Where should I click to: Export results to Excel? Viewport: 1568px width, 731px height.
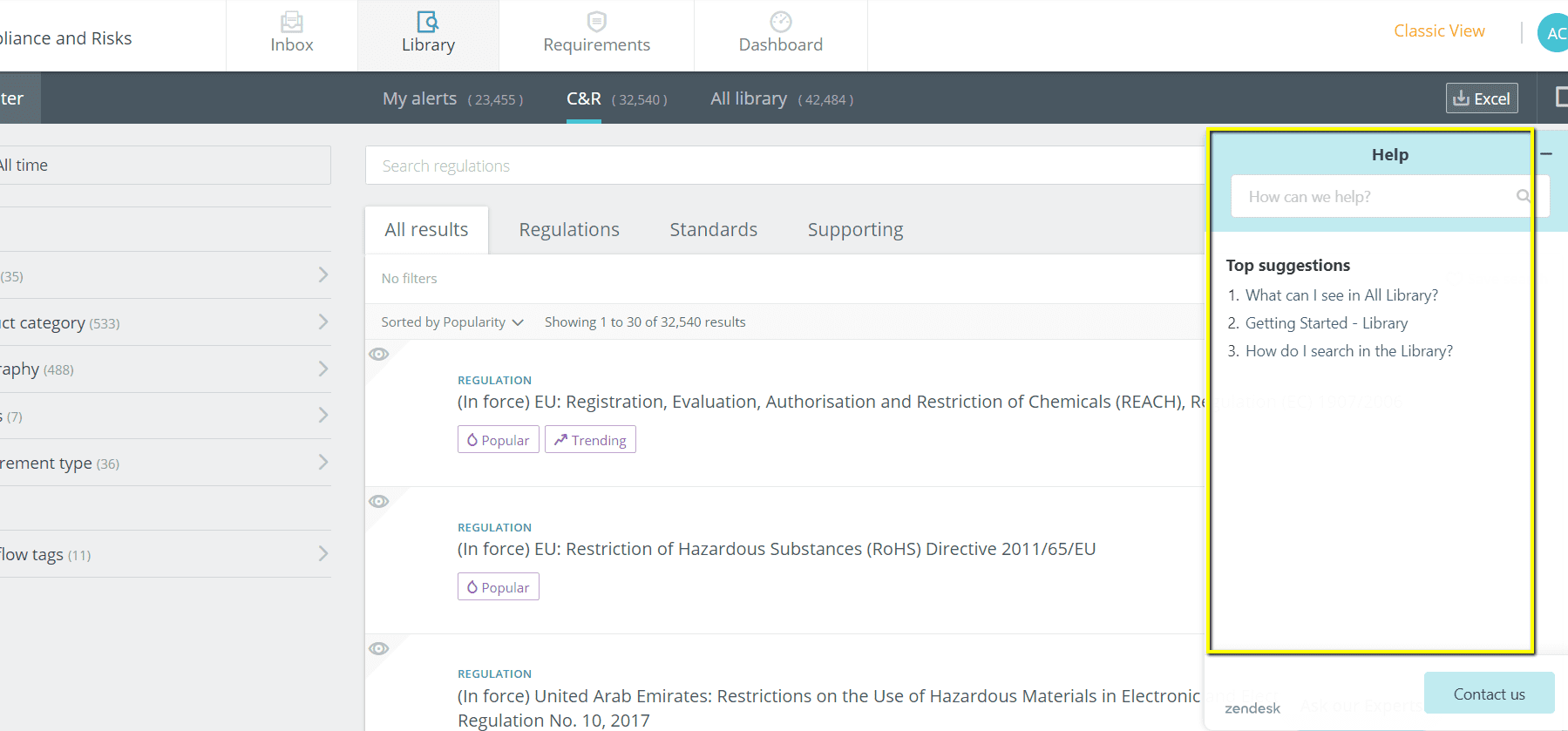click(1481, 98)
